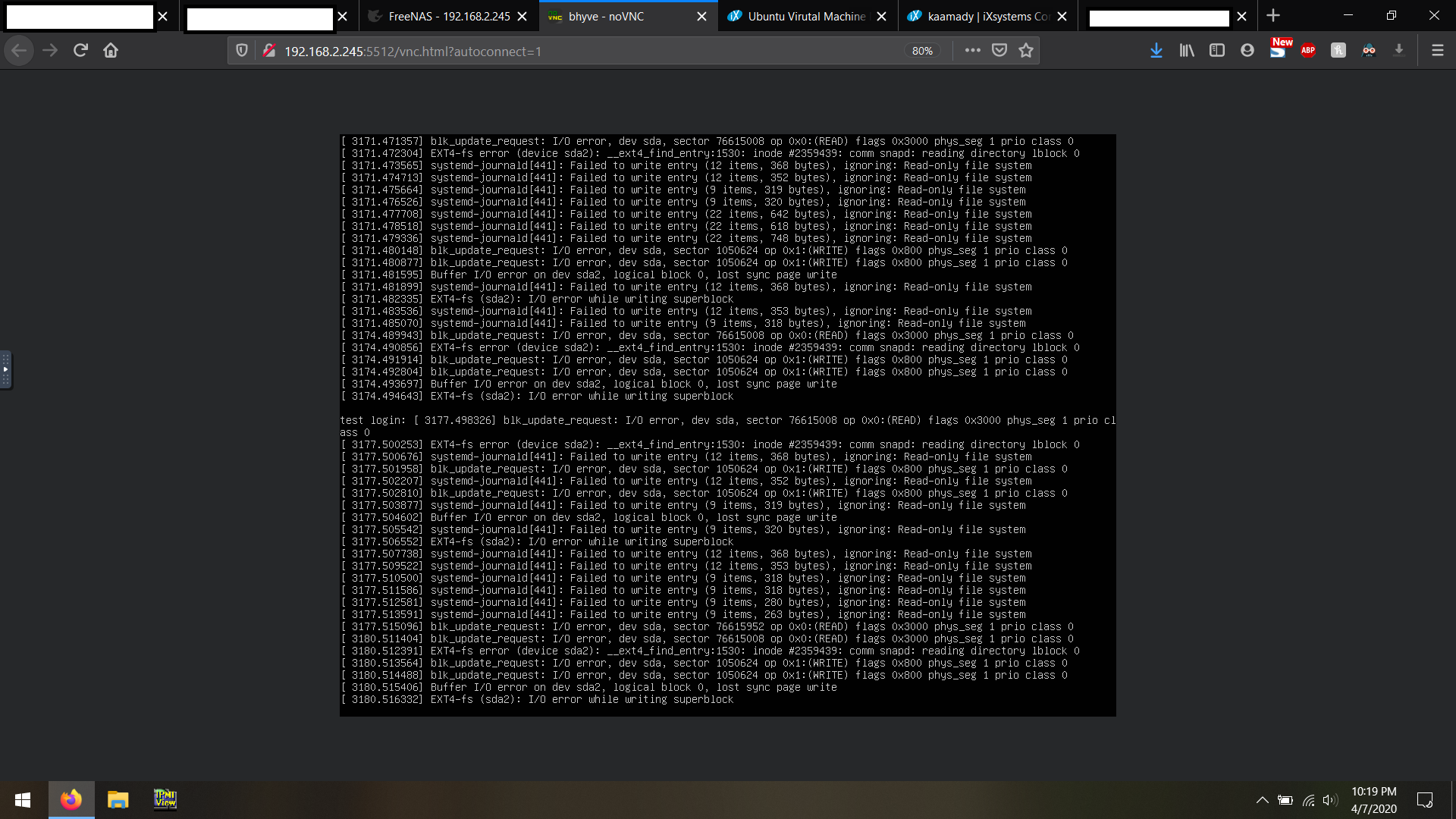Viewport: 1456px width, 819px height.
Task: Open the Firefox hamburger menu
Action: tap(1437, 51)
